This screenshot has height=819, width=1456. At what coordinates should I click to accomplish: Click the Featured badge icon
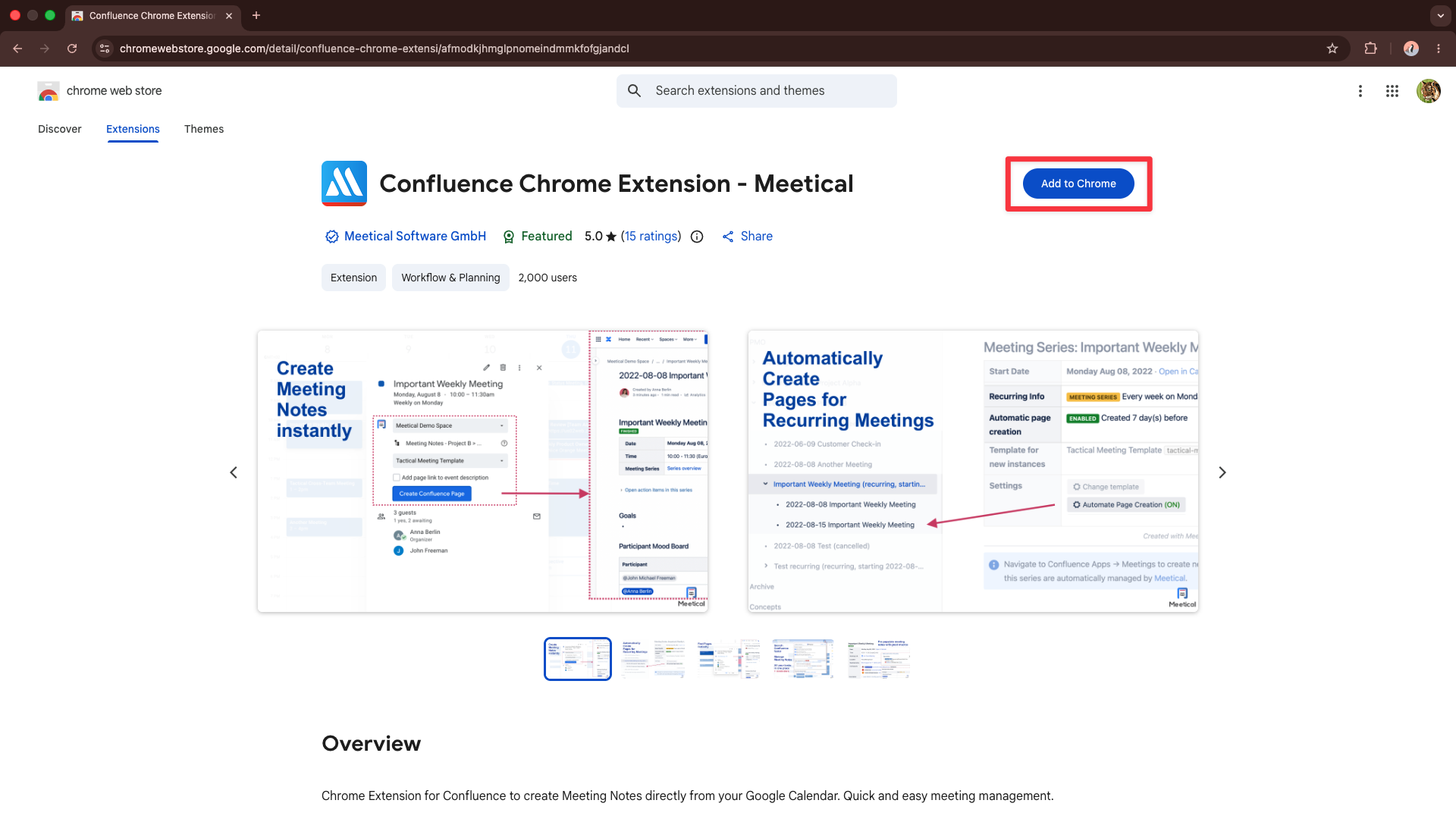tap(509, 237)
